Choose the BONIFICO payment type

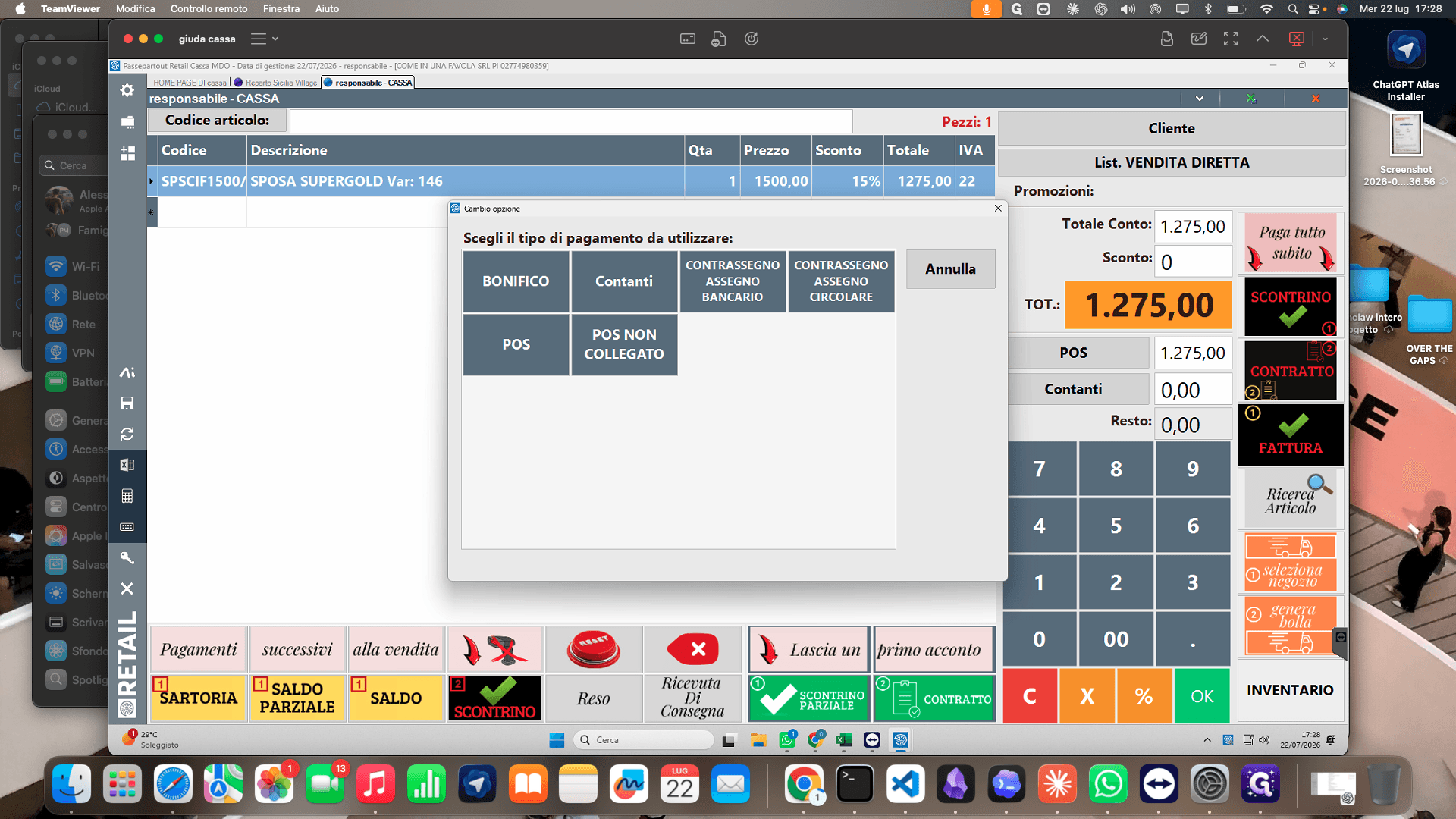516,281
